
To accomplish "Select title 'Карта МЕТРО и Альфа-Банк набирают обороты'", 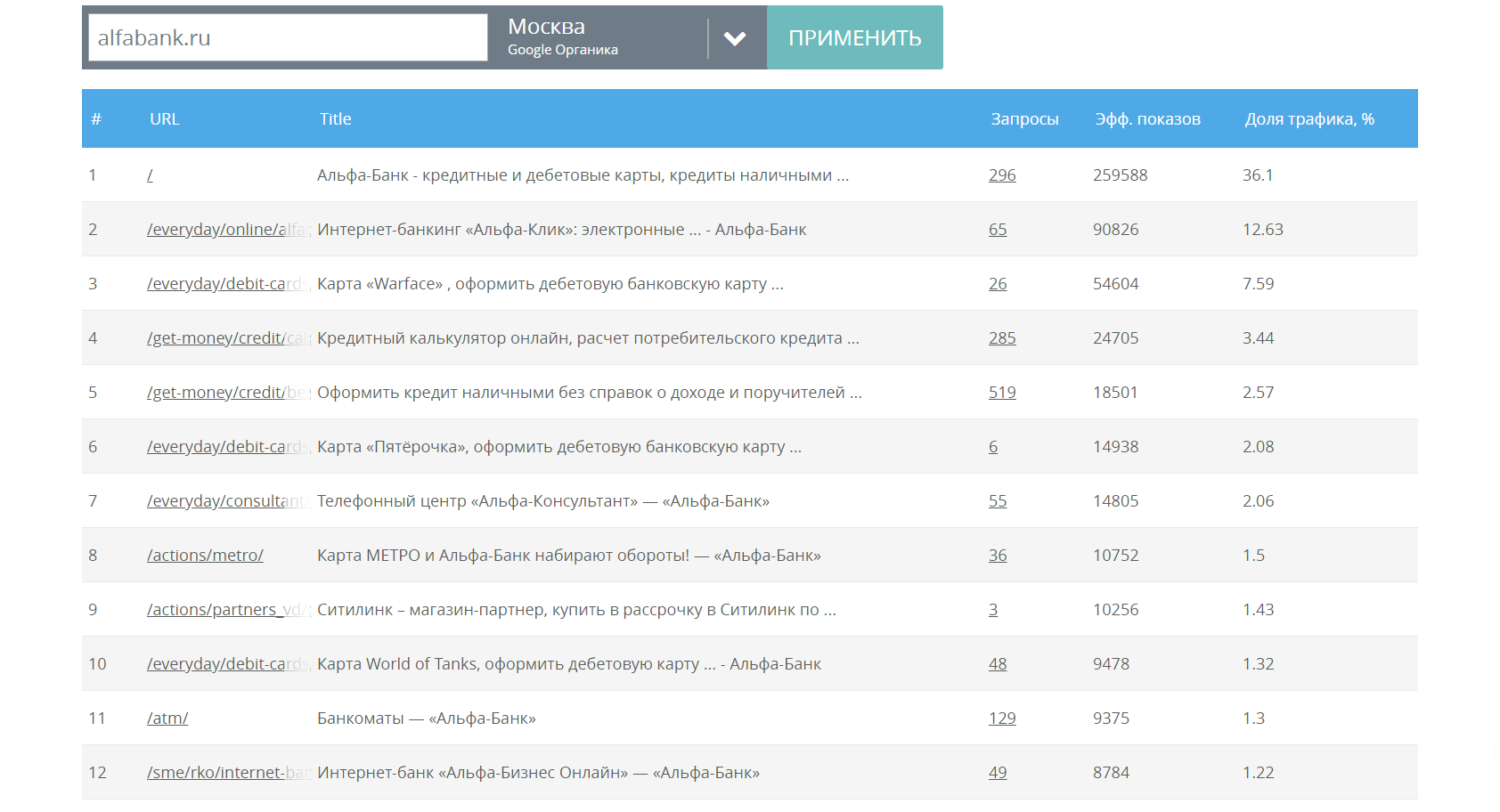I will tap(569, 556).
